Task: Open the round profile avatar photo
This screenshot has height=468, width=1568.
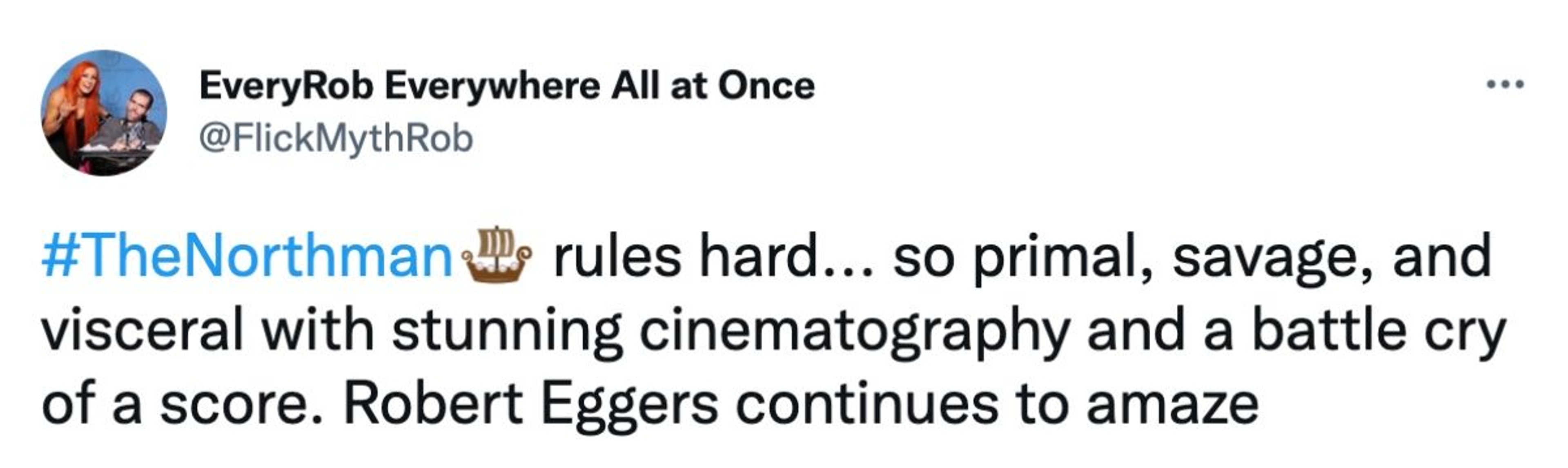Action: [x=103, y=113]
